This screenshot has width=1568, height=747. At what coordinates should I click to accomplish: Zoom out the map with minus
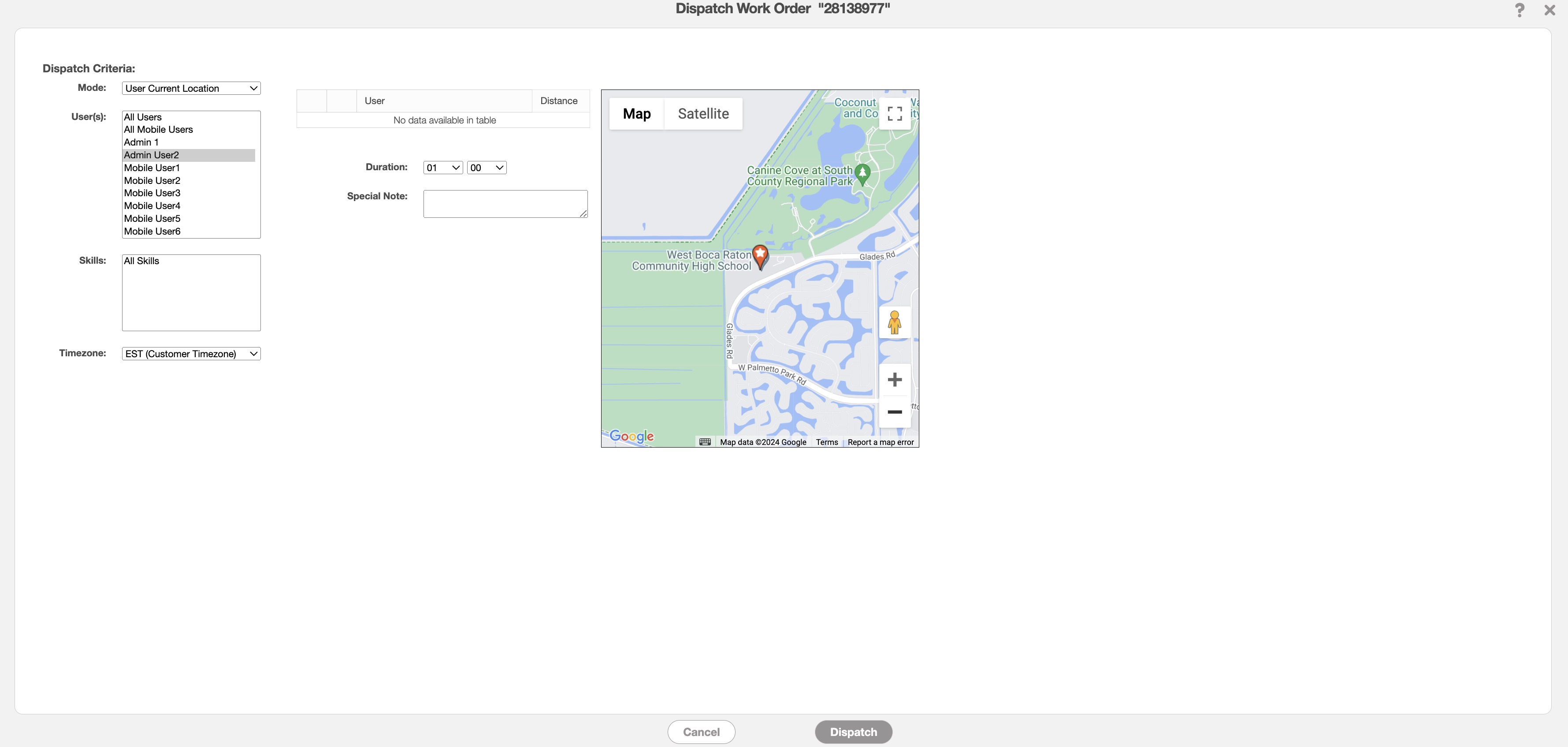point(894,412)
